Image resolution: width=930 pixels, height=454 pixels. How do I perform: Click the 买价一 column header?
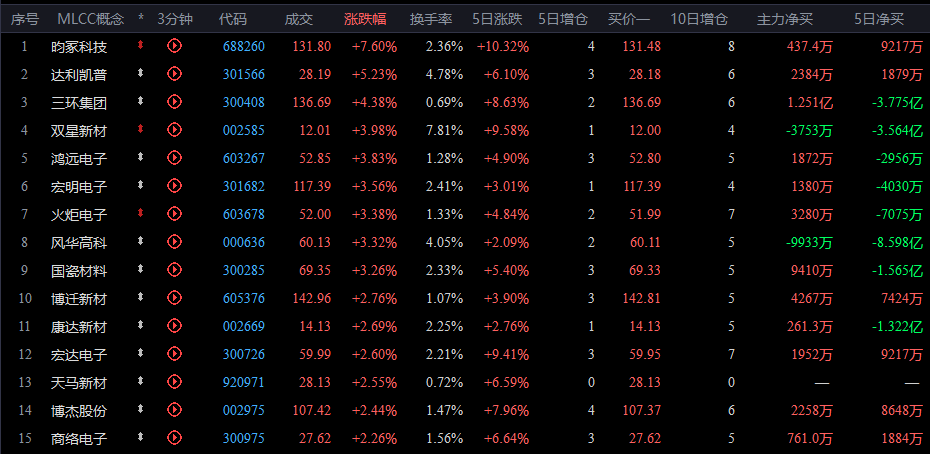point(629,19)
